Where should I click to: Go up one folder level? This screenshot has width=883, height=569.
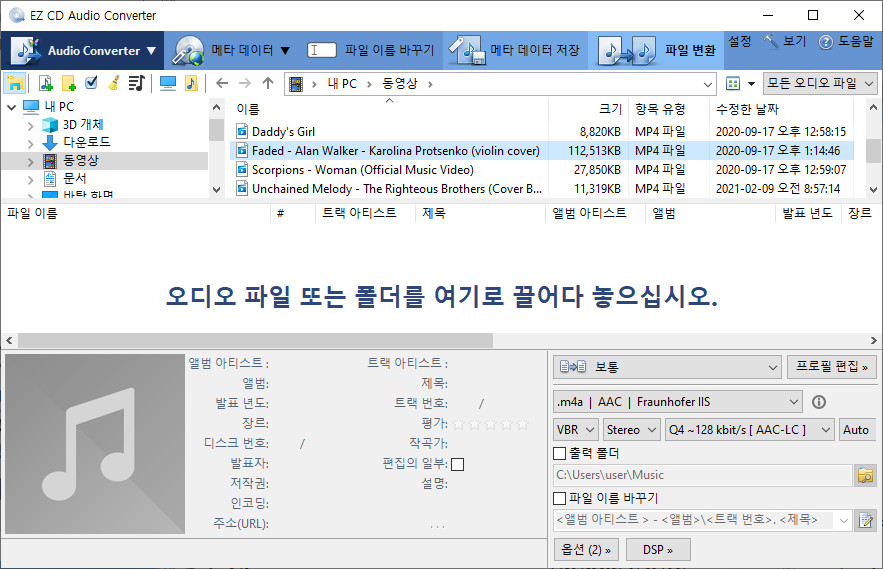tap(268, 83)
